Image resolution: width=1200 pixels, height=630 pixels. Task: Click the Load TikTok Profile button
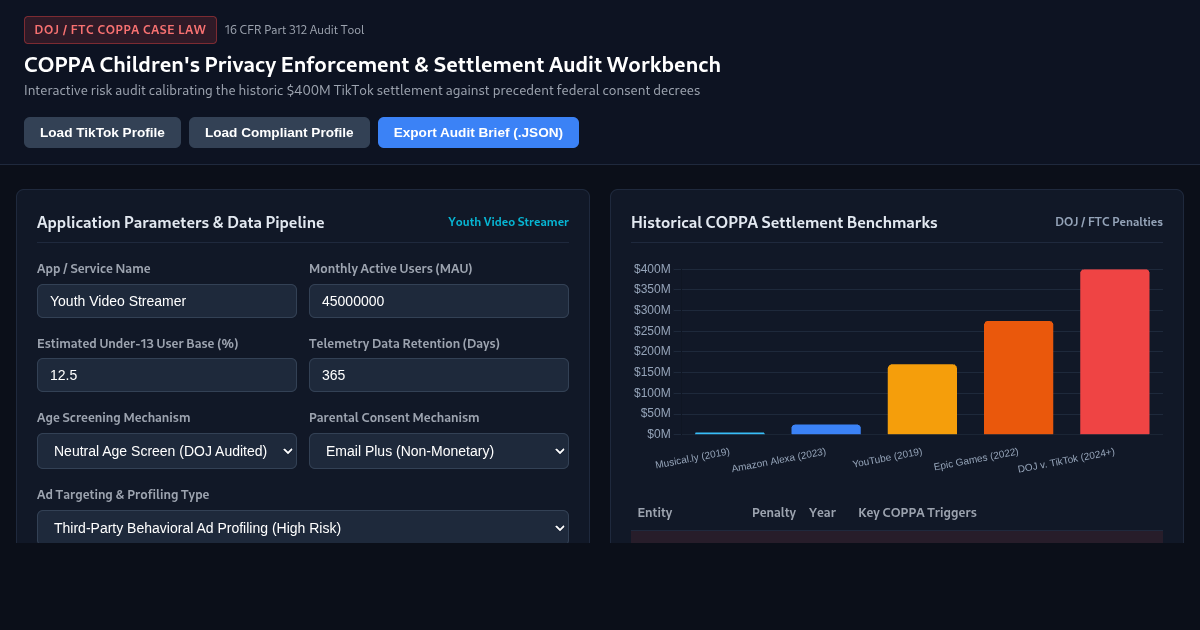(x=102, y=132)
